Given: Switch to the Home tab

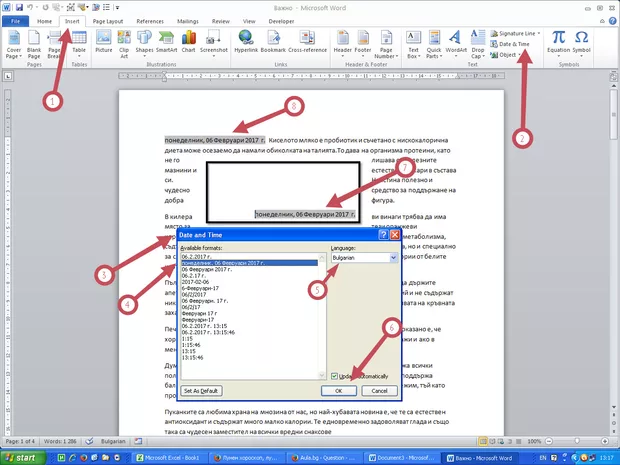Looking at the screenshot, I should 44,21.
